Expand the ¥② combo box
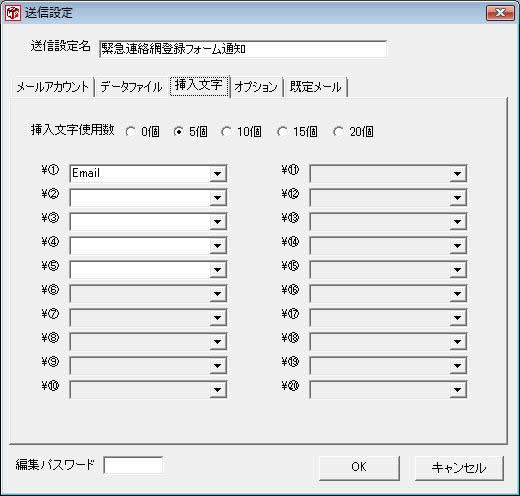 (218, 198)
